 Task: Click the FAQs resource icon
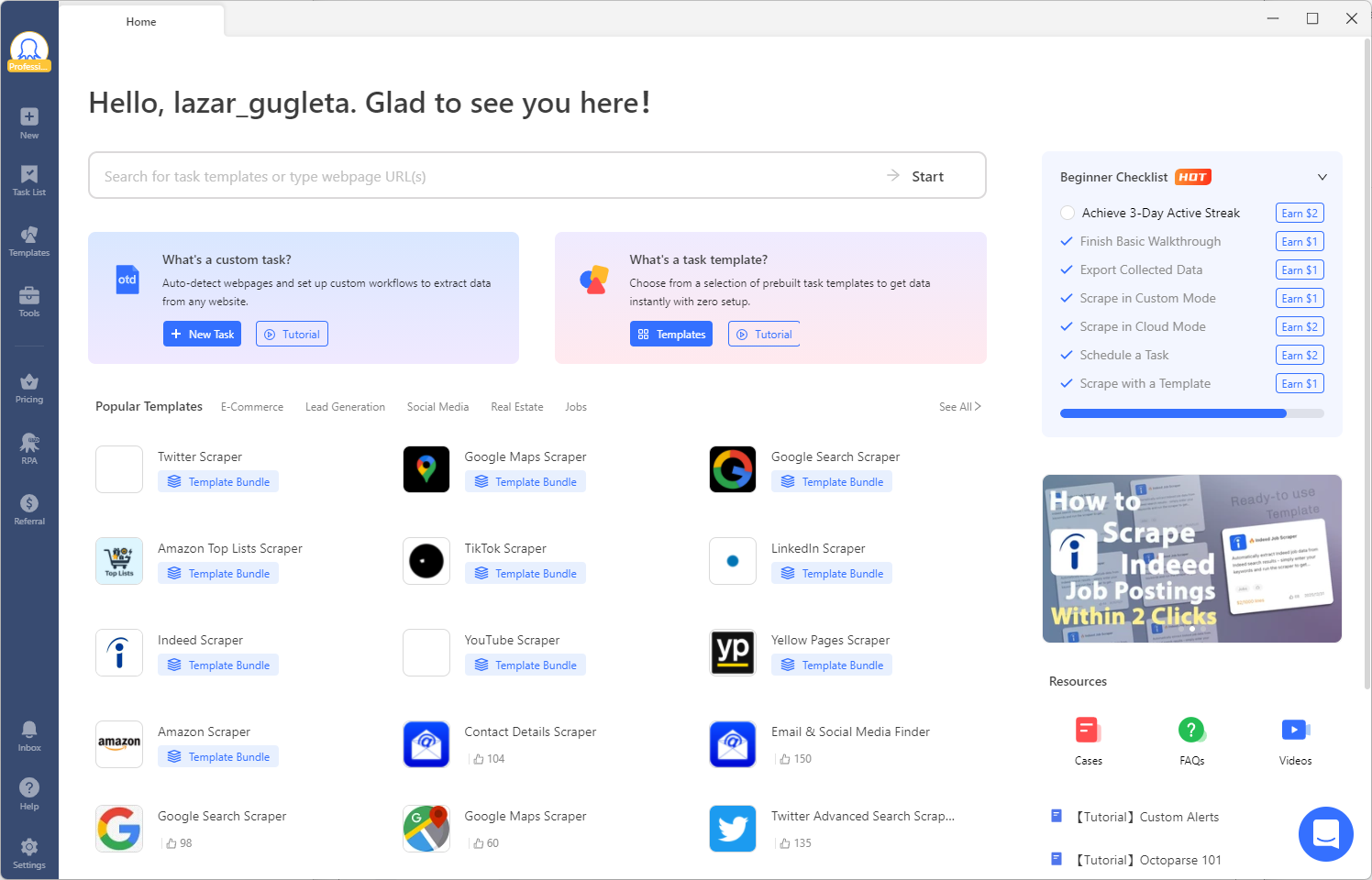pos(1191,731)
